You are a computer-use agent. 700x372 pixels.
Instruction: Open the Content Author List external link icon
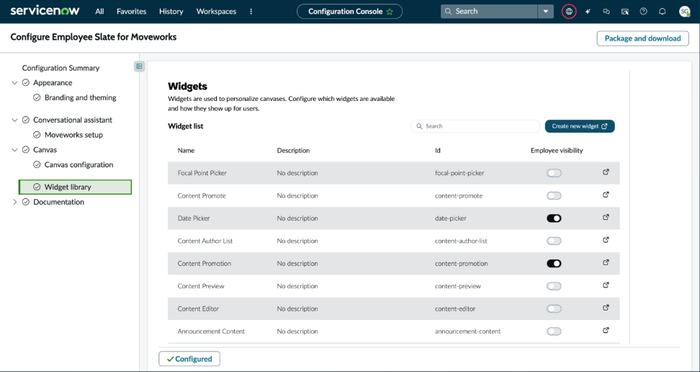[606, 240]
